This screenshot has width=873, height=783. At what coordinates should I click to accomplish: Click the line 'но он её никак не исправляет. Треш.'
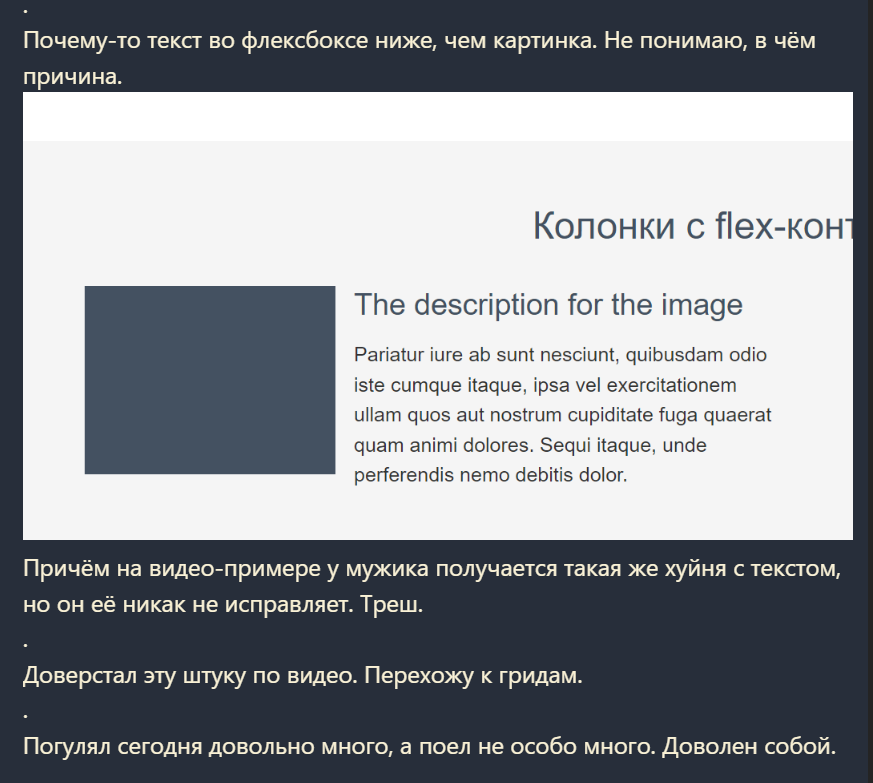pyautogui.click(x=223, y=604)
